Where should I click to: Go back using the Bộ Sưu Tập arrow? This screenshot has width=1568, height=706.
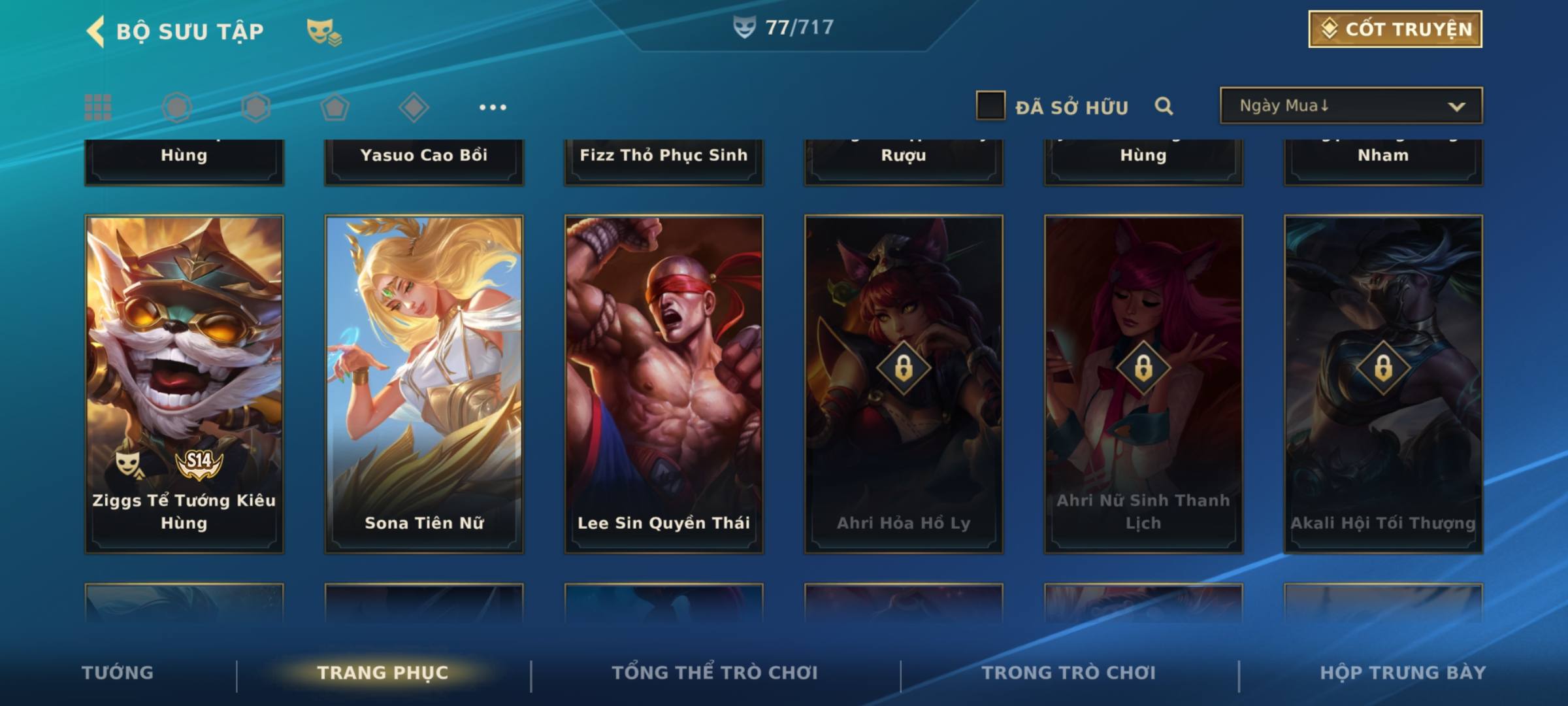click(95, 31)
